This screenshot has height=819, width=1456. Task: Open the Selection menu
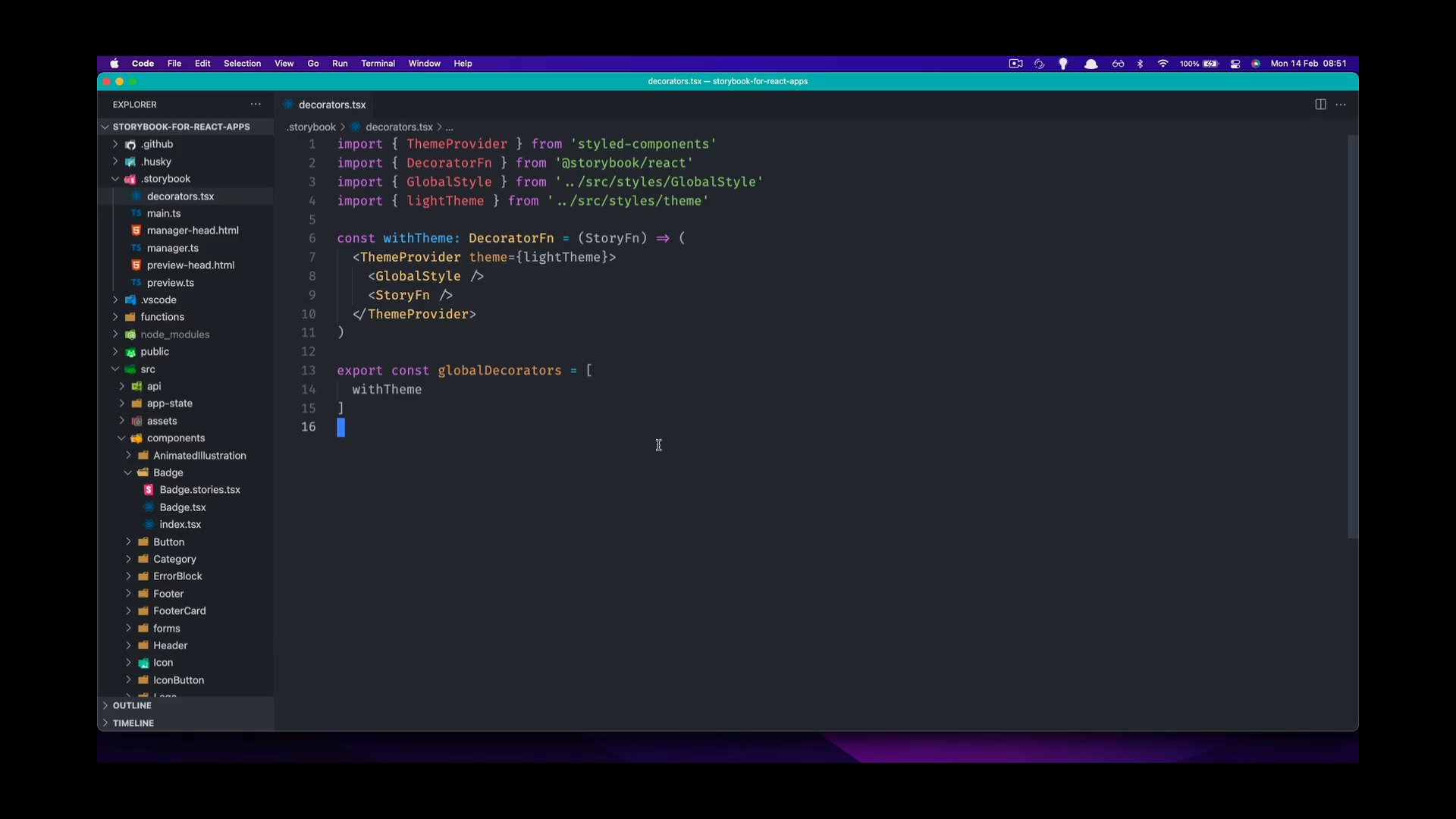(x=242, y=64)
